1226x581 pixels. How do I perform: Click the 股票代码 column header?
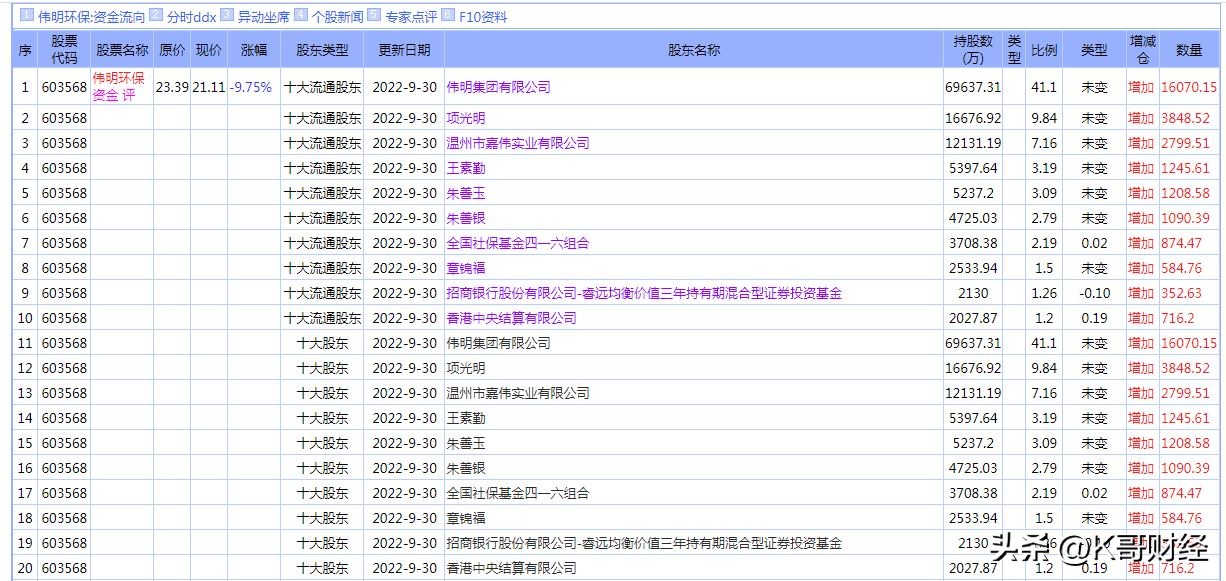point(64,49)
